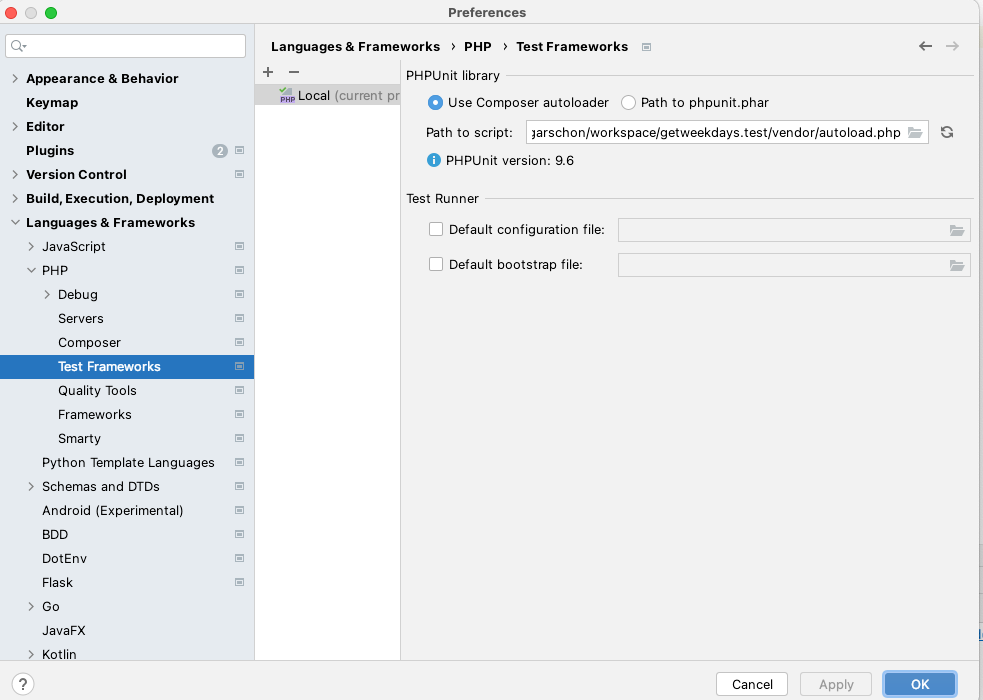Click PHP in the breadcrumb
Image resolution: width=983 pixels, height=700 pixels.
click(x=478, y=47)
